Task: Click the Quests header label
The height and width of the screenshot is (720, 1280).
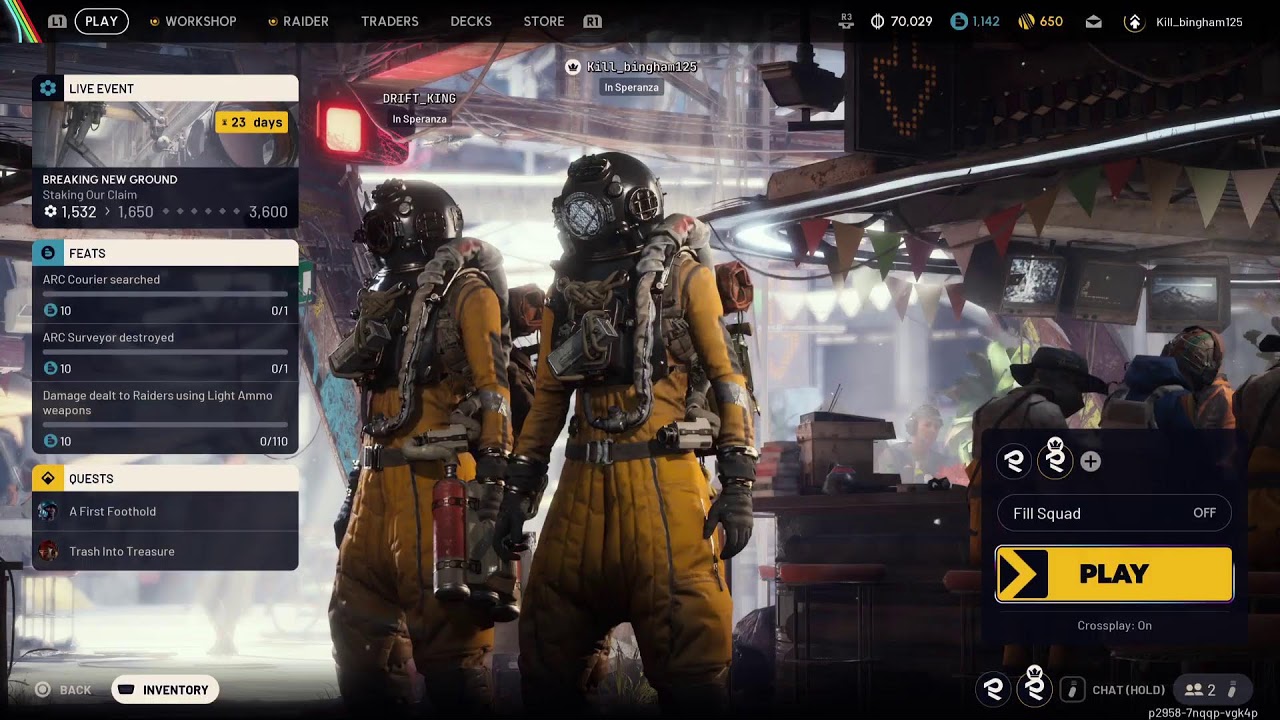Action: point(91,479)
